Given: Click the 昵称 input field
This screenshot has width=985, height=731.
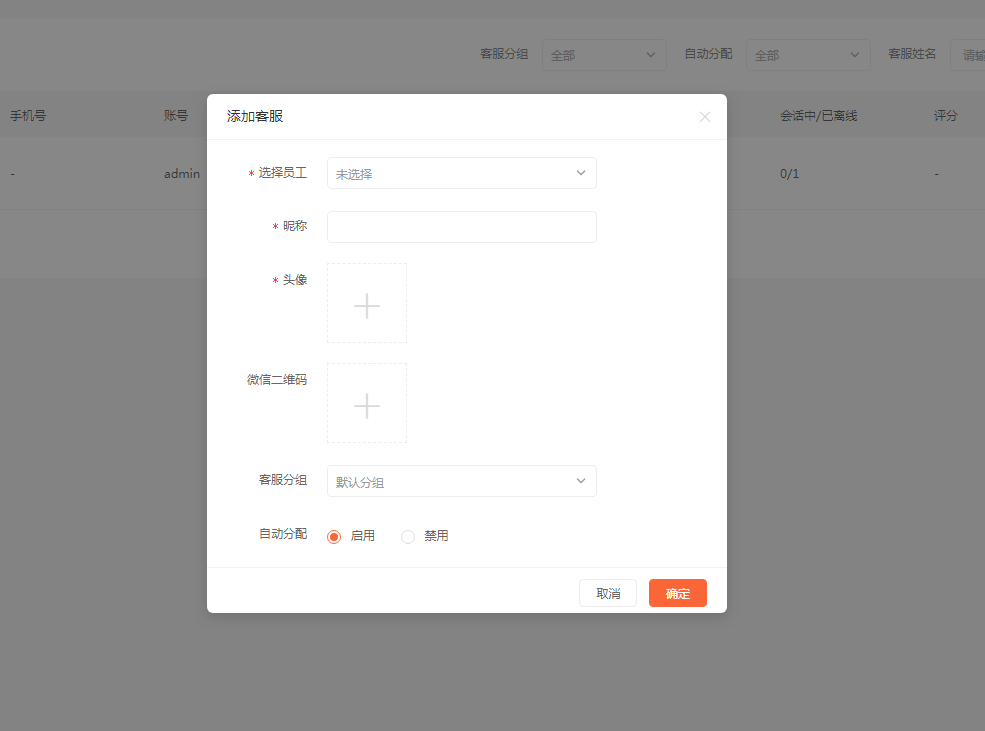Looking at the screenshot, I should click(462, 227).
